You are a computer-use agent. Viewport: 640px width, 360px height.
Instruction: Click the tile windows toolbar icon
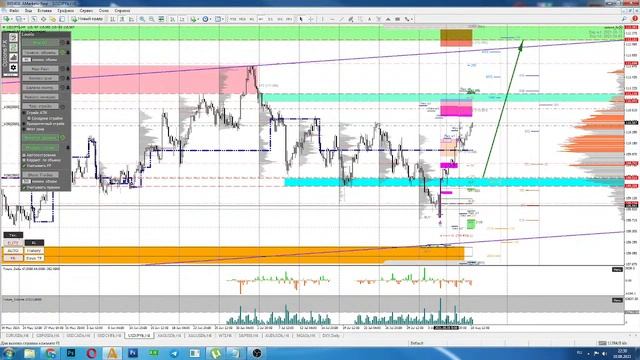161,19
